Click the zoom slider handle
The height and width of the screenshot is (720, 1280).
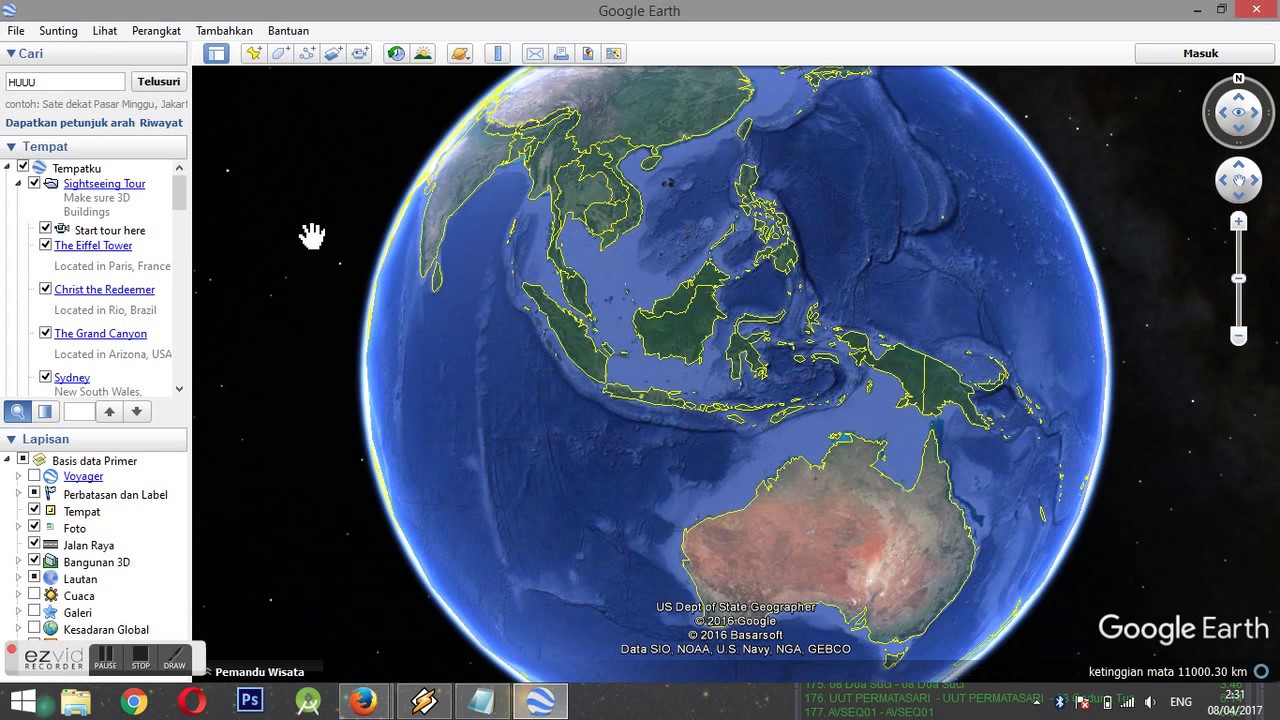1239,278
